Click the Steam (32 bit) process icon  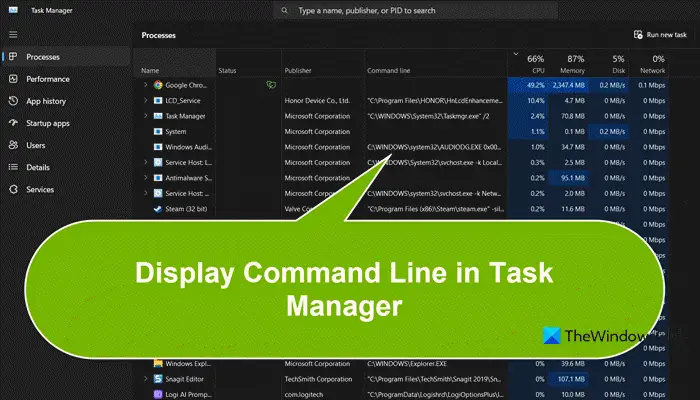point(158,208)
